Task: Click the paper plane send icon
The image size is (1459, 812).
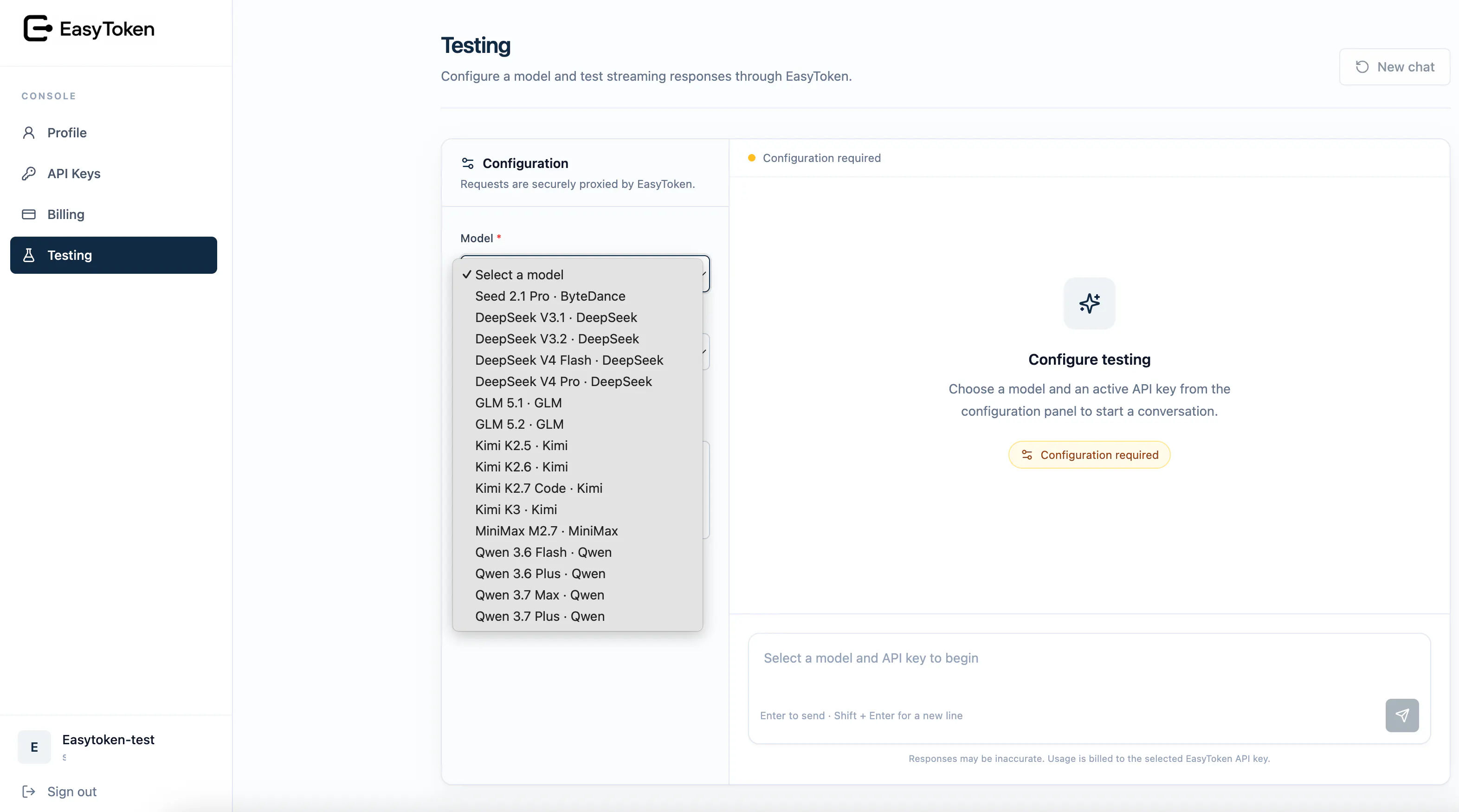Action: pos(1402,715)
